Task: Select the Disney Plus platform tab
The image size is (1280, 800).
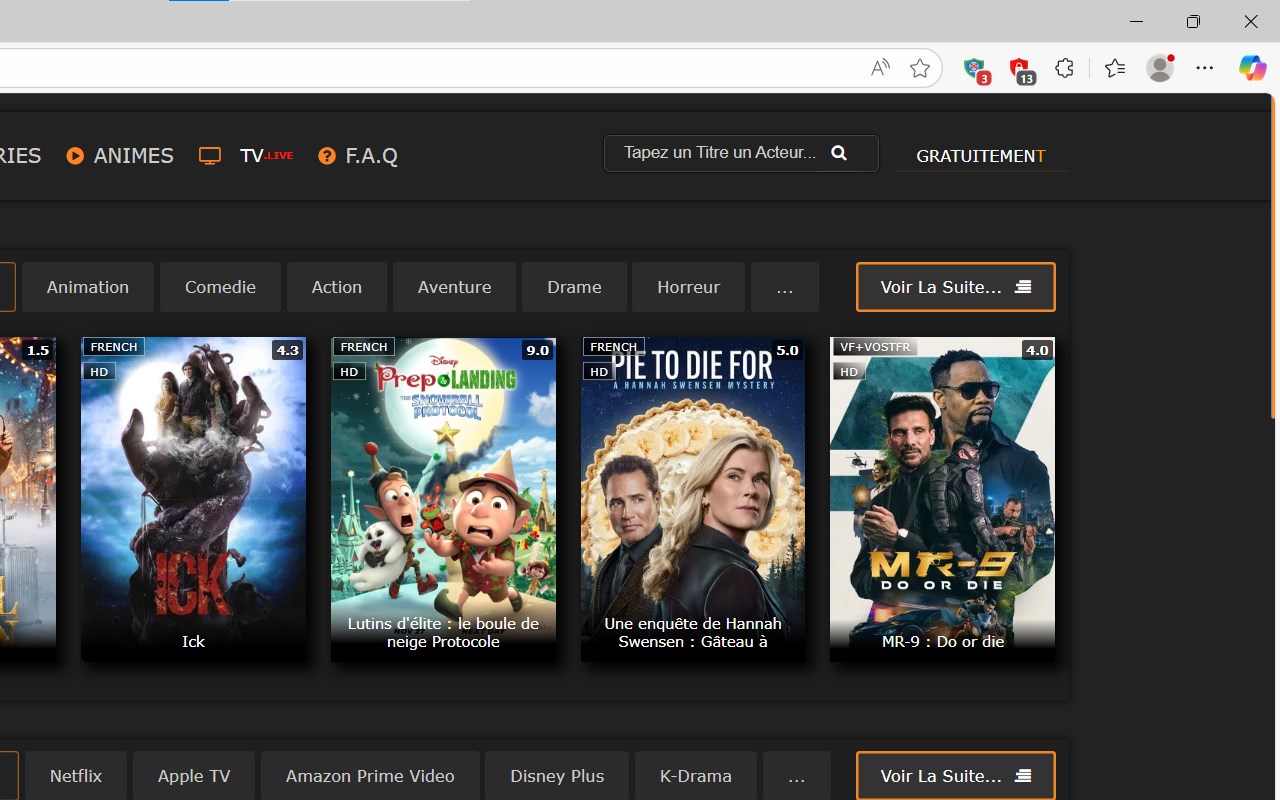Action: point(557,776)
